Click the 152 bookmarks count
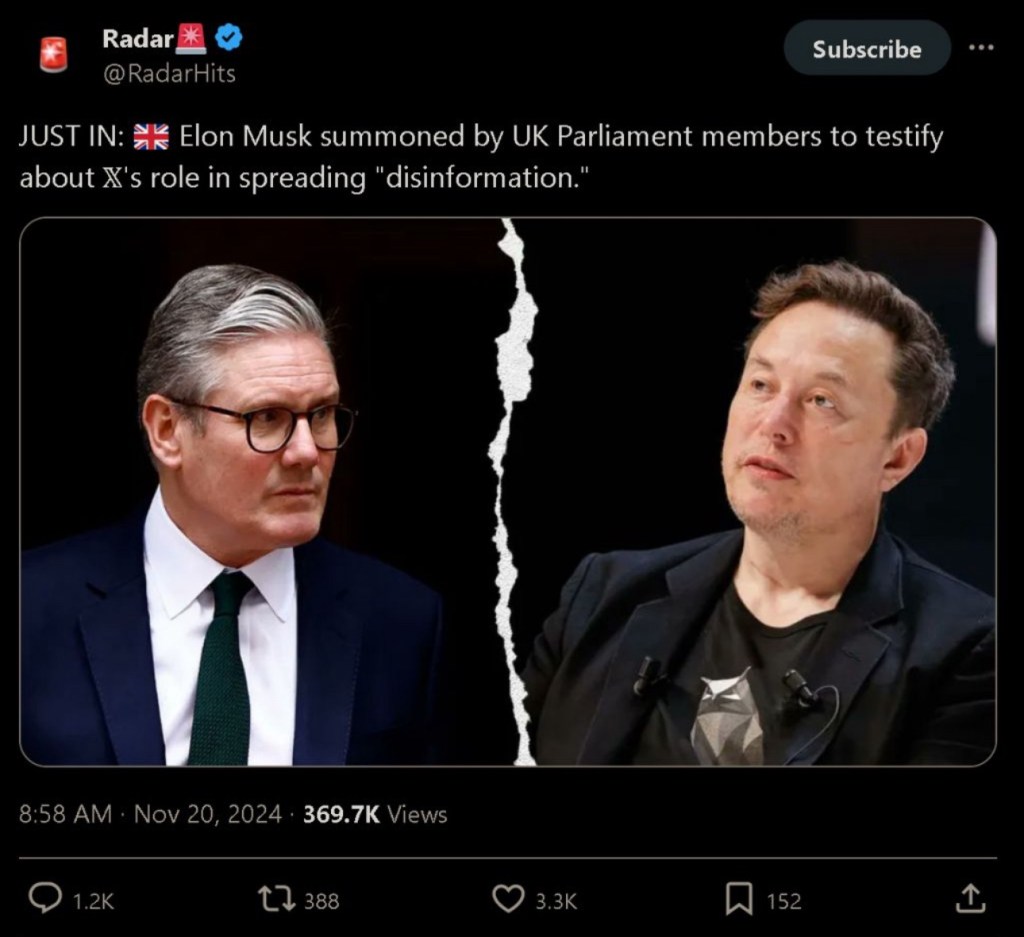This screenshot has height=937, width=1024. (x=784, y=901)
